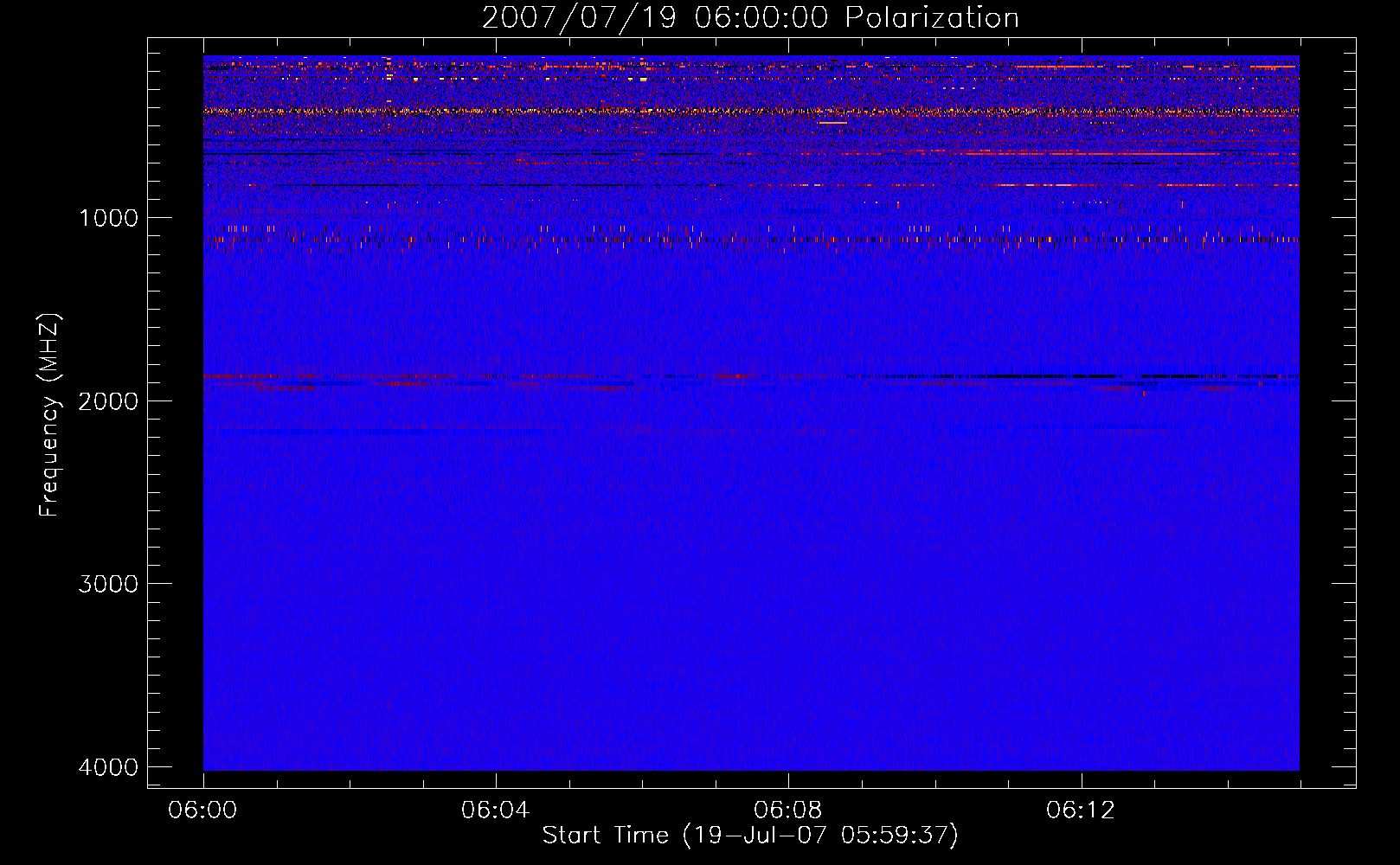Click the 06:08 time axis label
Screen dimensions: 1400x865
pyautogui.click(x=787, y=811)
